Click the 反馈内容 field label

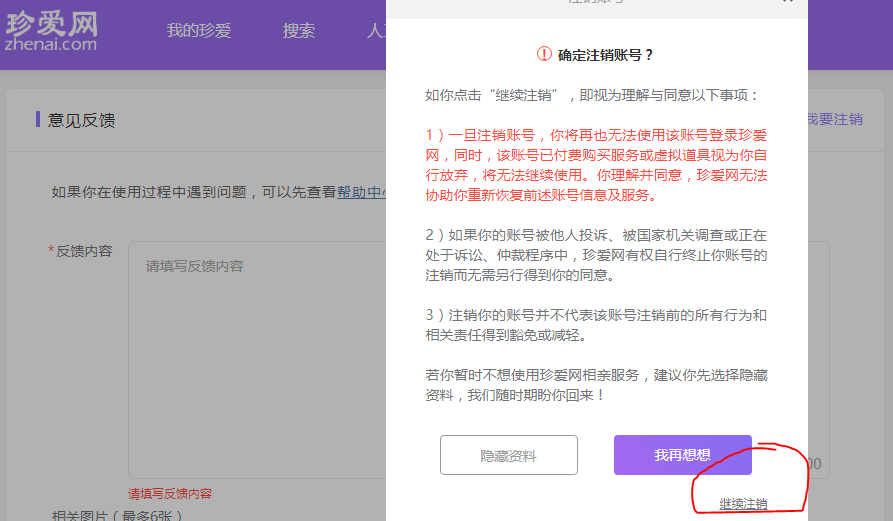click(x=84, y=251)
